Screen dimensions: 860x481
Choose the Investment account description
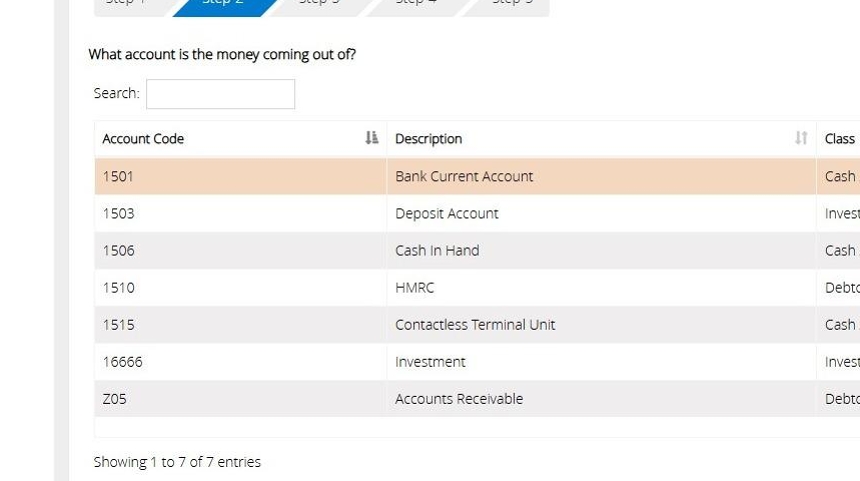[x=430, y=361]
